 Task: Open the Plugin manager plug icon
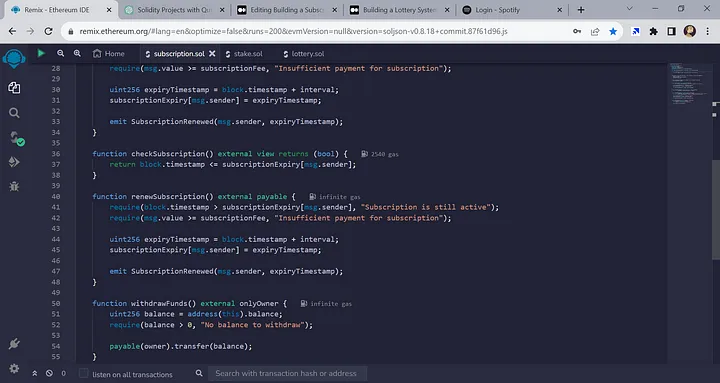tap(14, 344)
